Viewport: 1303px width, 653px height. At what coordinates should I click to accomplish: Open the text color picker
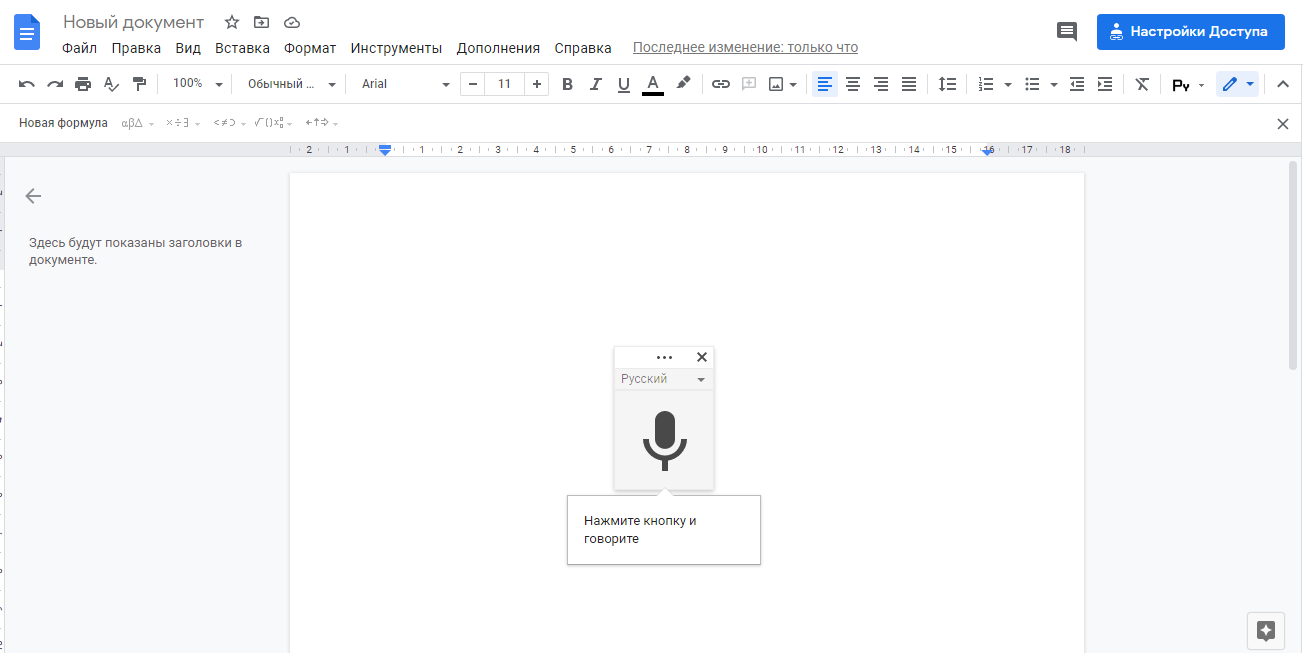pyautogui.click(x=653, y=84)
